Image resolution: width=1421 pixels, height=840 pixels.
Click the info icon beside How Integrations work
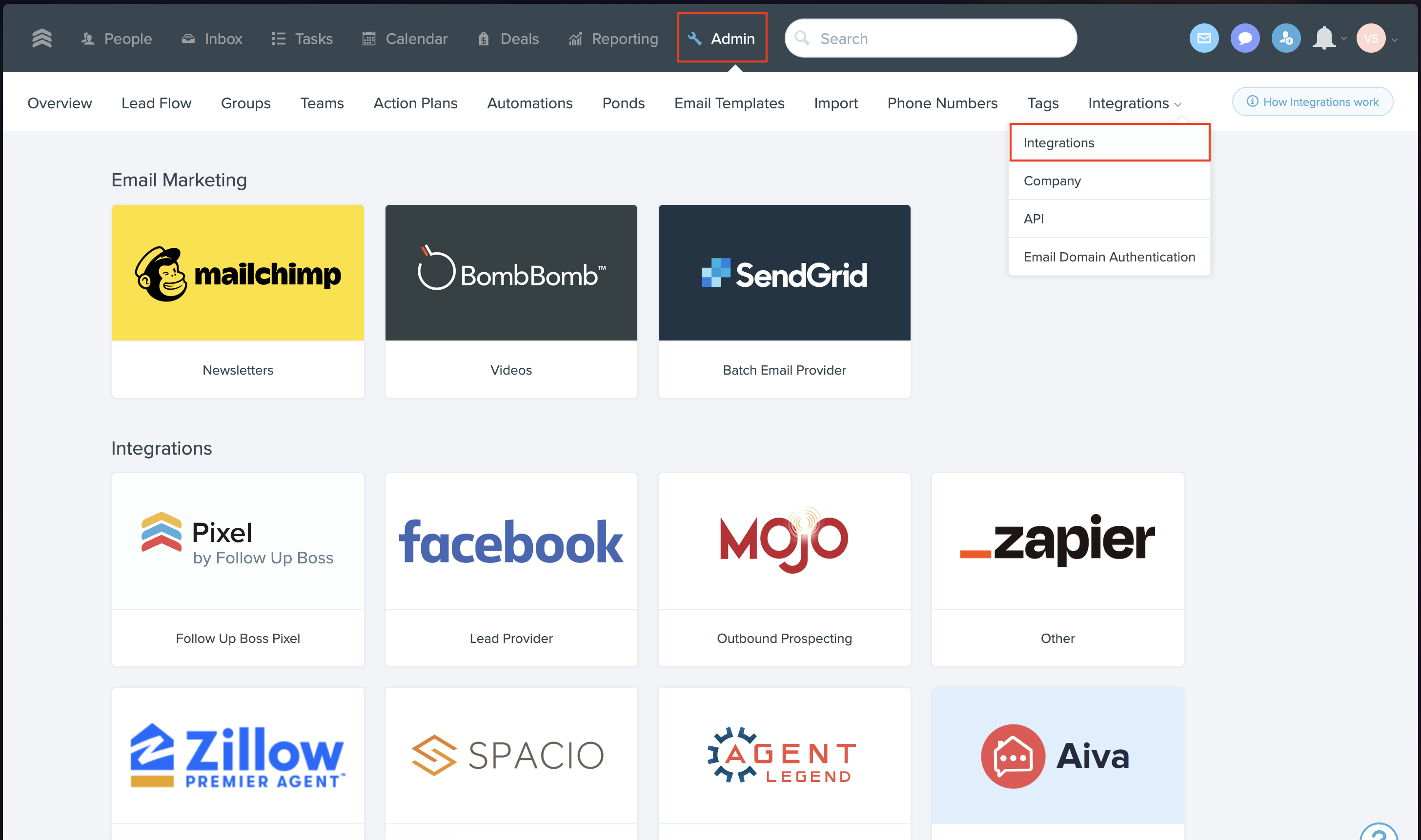click(x=1252, y=101)
